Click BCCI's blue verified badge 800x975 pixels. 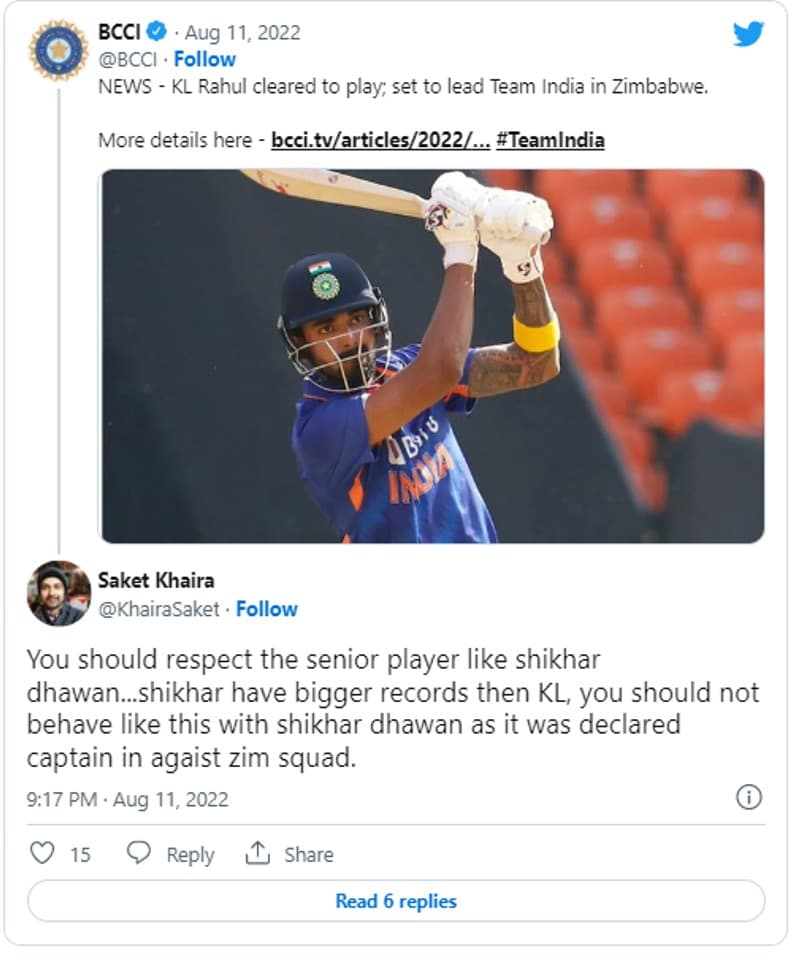[158, 32]
